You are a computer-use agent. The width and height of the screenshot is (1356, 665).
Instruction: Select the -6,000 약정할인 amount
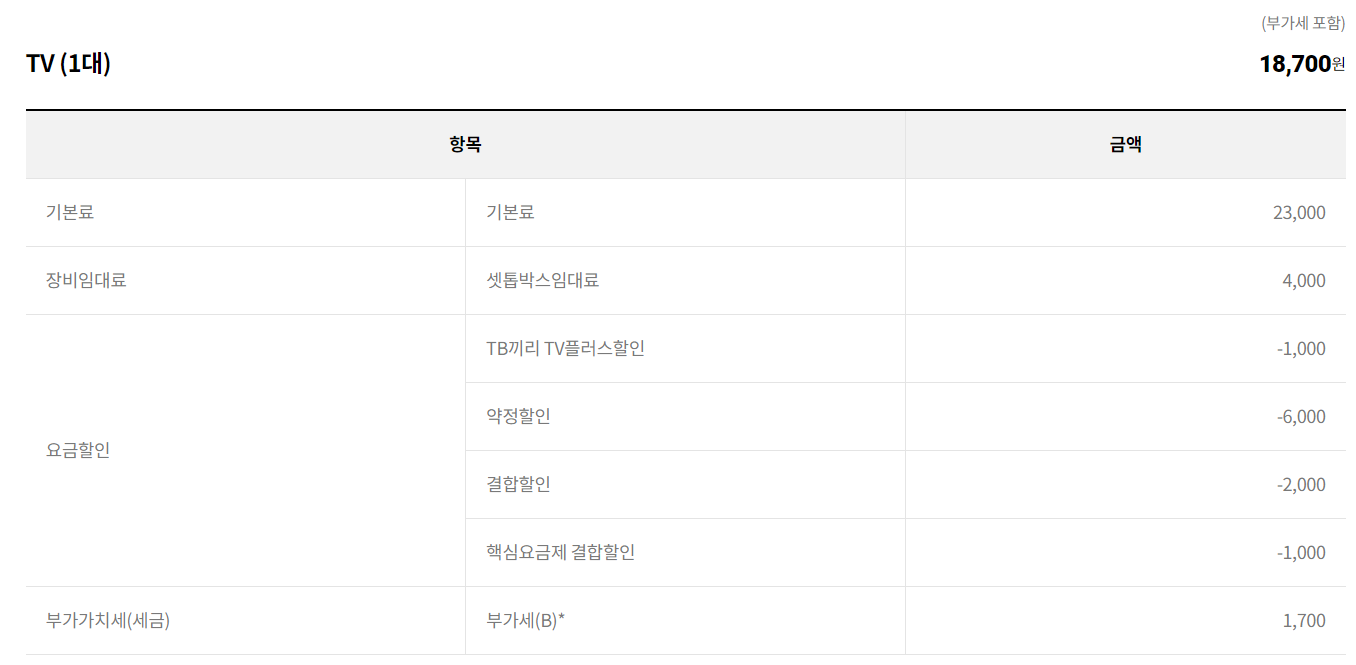pos(1301,417)
